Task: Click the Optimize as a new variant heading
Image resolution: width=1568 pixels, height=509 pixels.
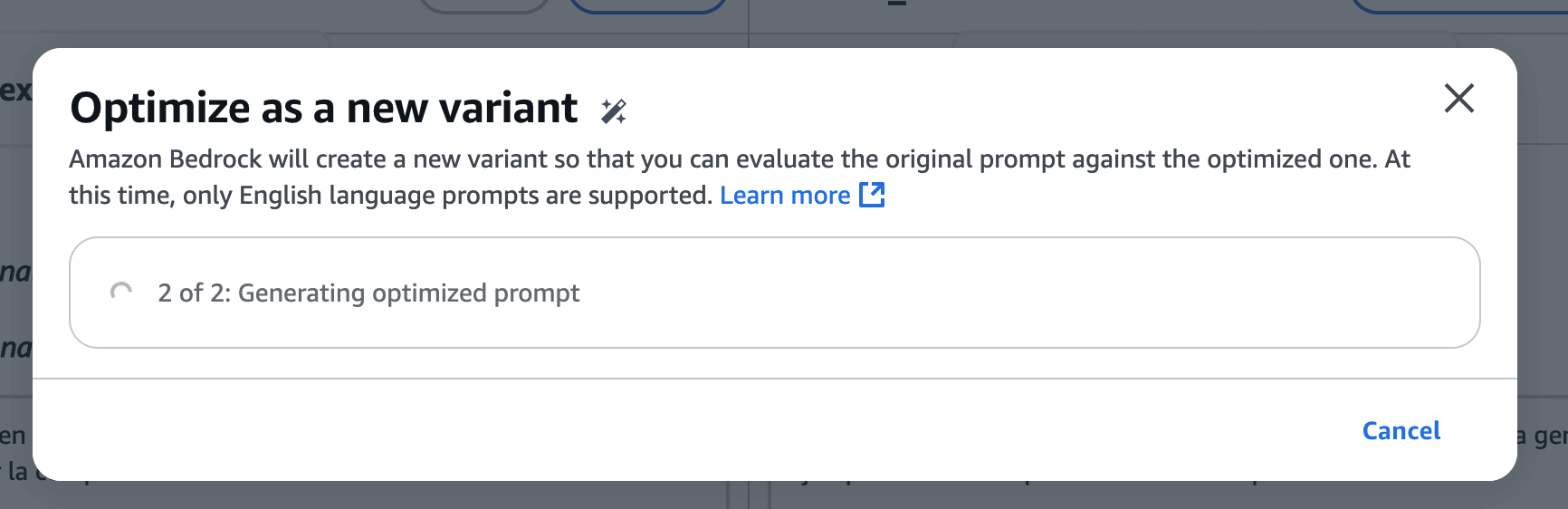Action: pyautogui.click(x=323, y=108)
